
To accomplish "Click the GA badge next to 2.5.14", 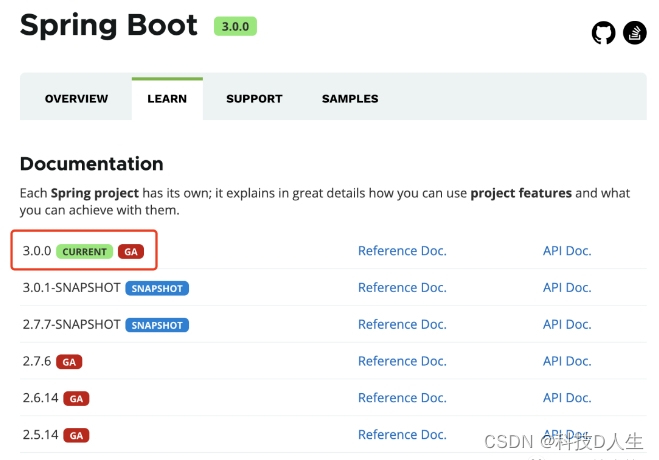I will 76,436.
